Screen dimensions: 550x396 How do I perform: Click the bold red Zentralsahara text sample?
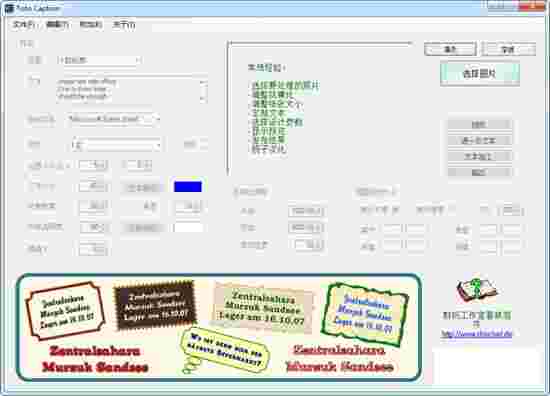(95, 359)
